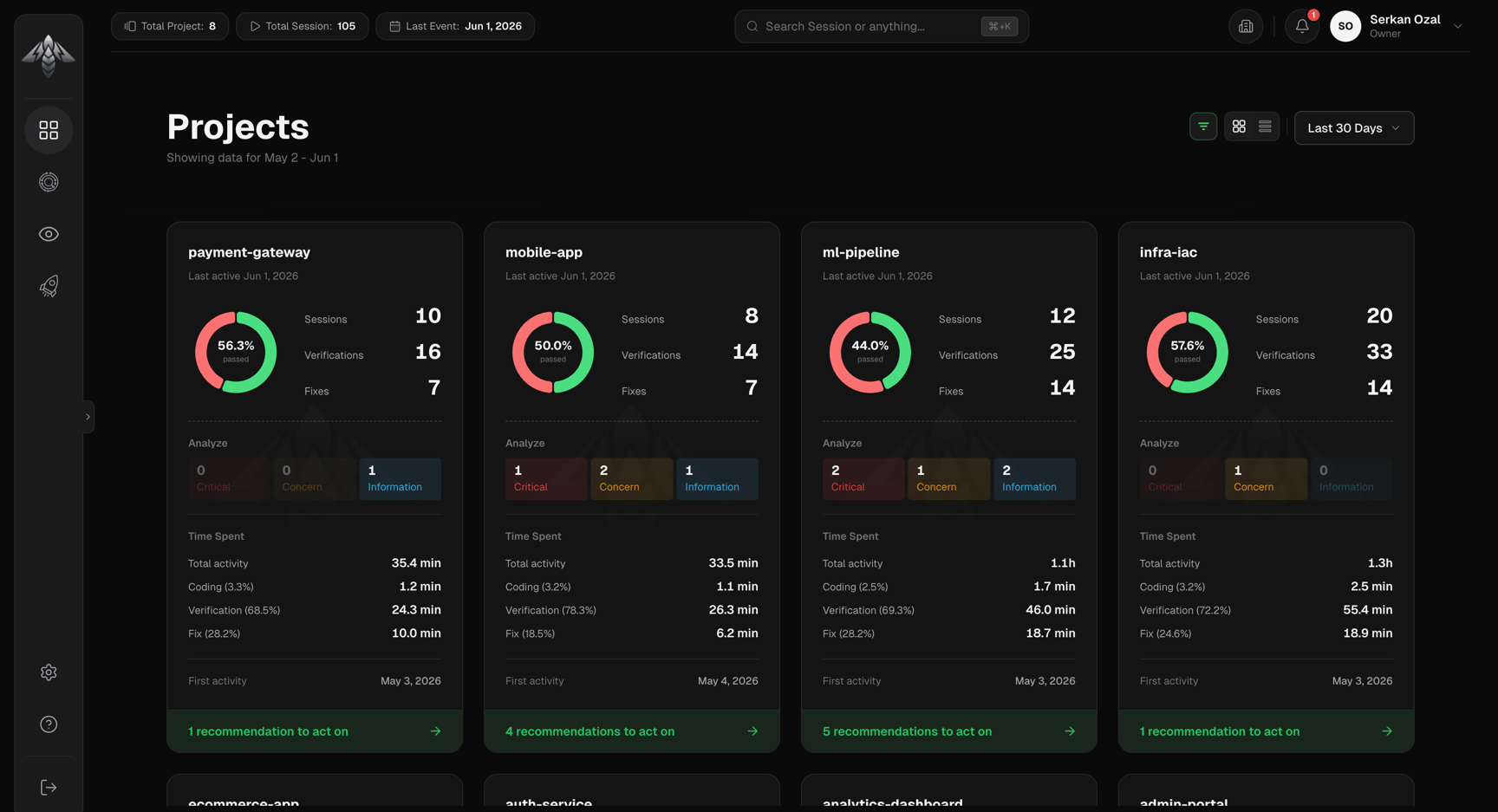Viewport: 1498px width, 812px height.
Task: Click infra-iac Coding (3.2%) row
Action: tap(1267, 587)
